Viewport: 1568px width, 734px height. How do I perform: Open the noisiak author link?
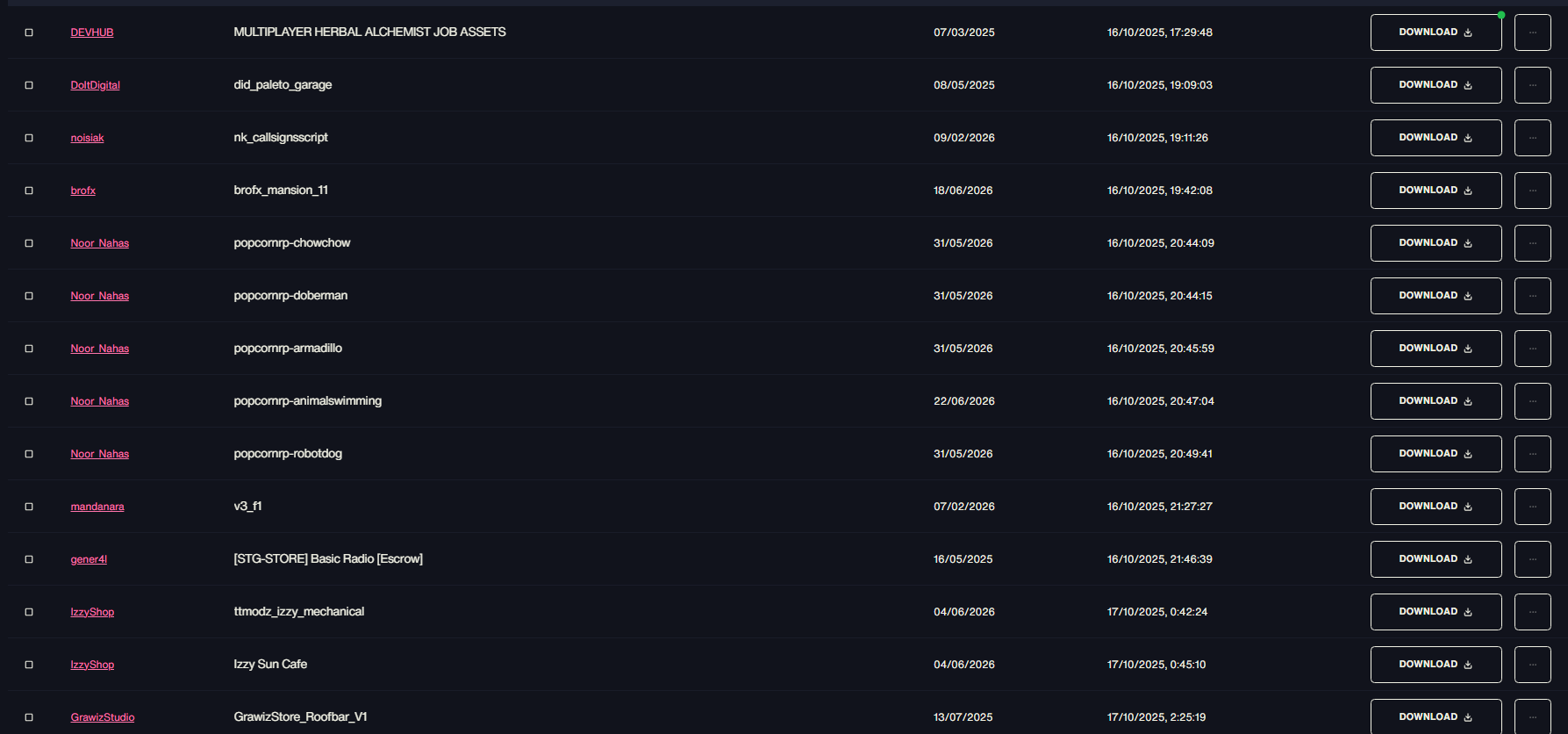(87, 138)
